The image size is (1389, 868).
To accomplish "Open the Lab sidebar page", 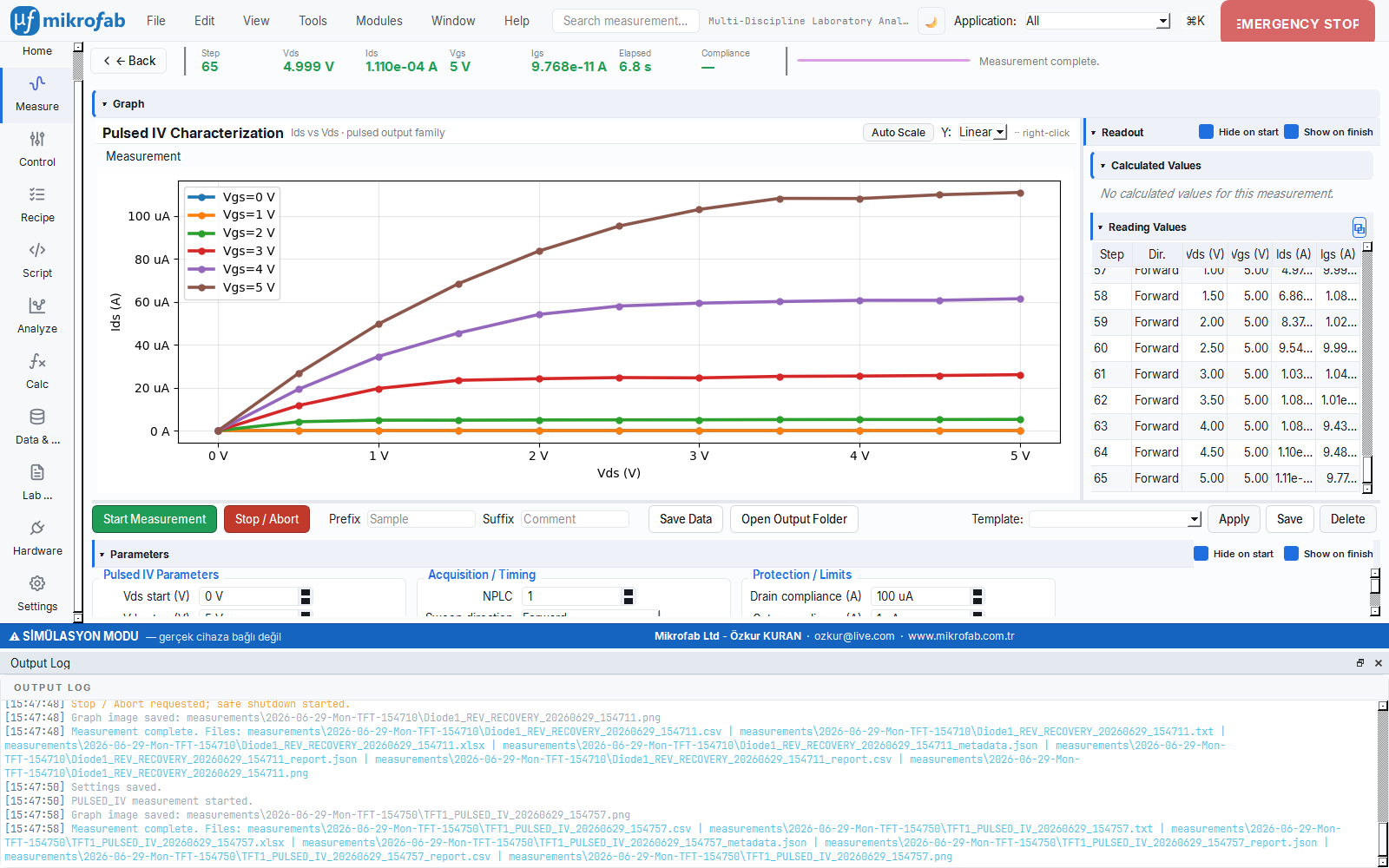I will click(x=37, y=483).
